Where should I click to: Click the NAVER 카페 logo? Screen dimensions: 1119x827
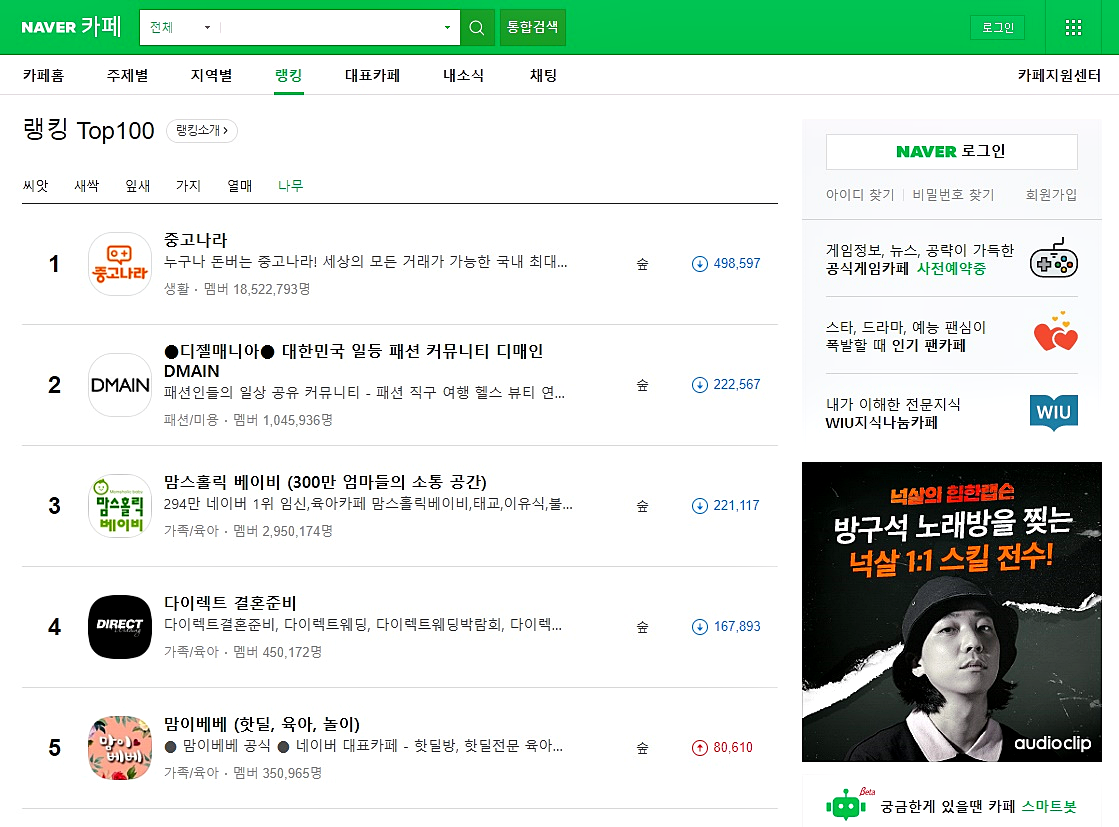[71, 27]
